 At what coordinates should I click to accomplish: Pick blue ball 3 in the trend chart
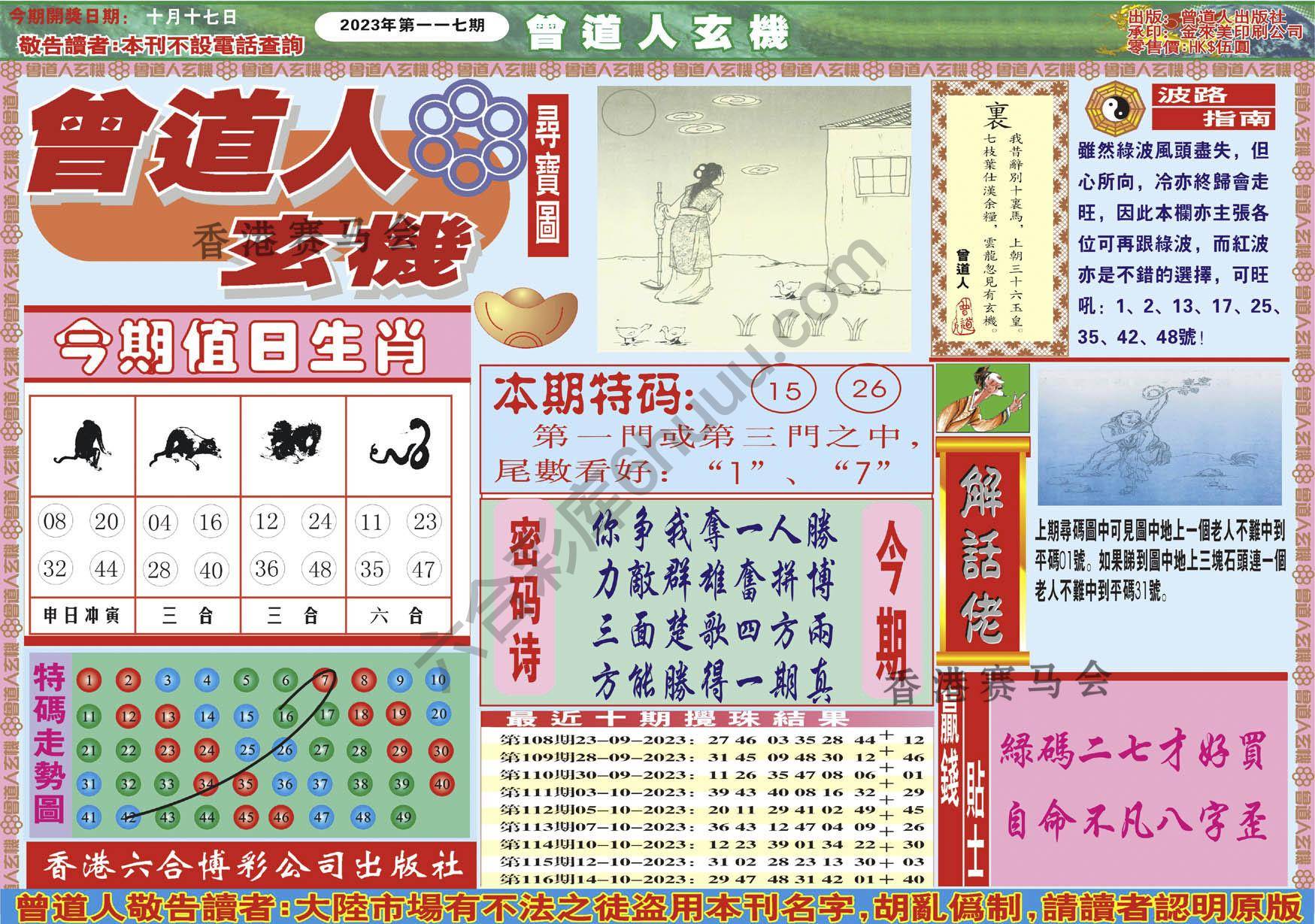click(x=167, y=681)
